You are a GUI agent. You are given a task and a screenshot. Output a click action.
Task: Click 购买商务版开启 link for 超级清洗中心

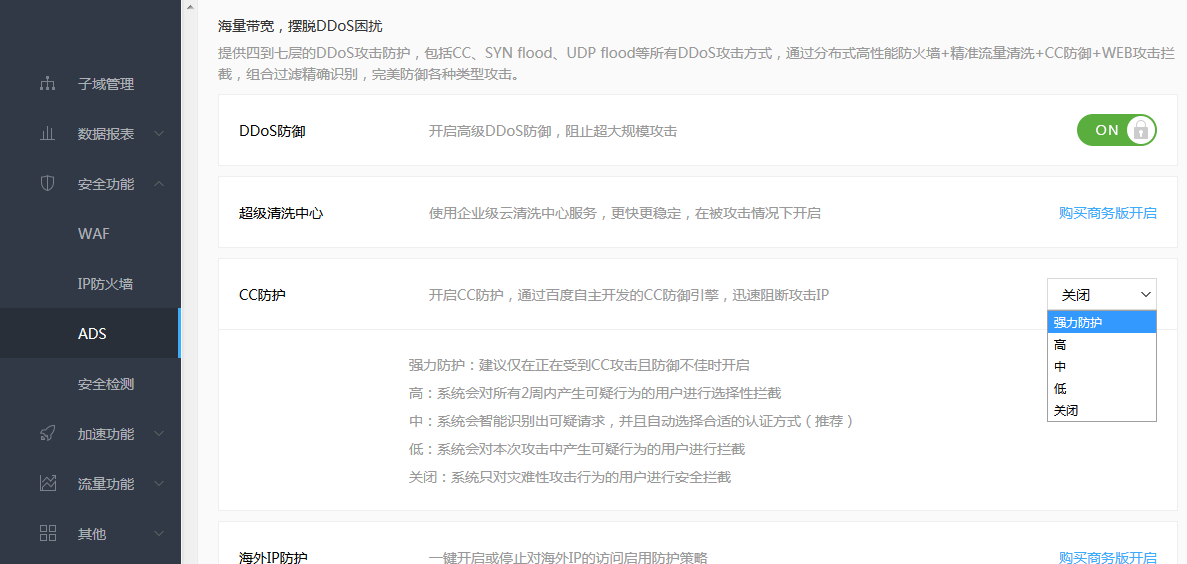(1107, 213)
